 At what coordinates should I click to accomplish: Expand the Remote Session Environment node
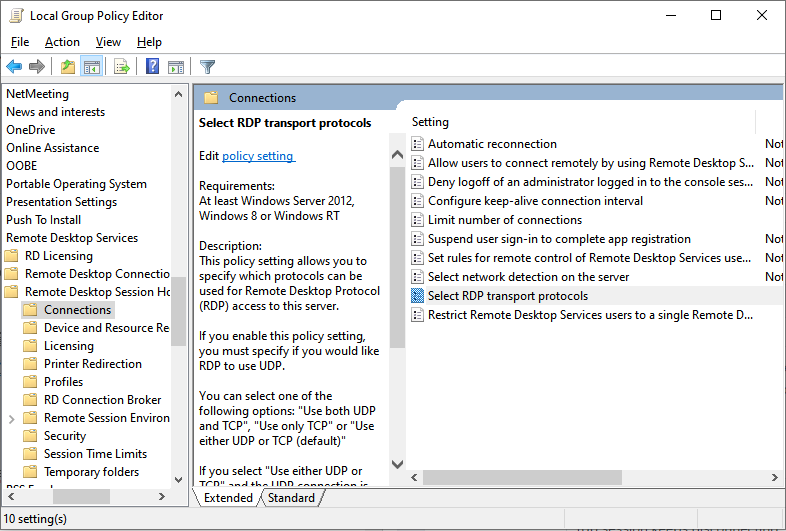pyautogui.click(x=11, y=418)
